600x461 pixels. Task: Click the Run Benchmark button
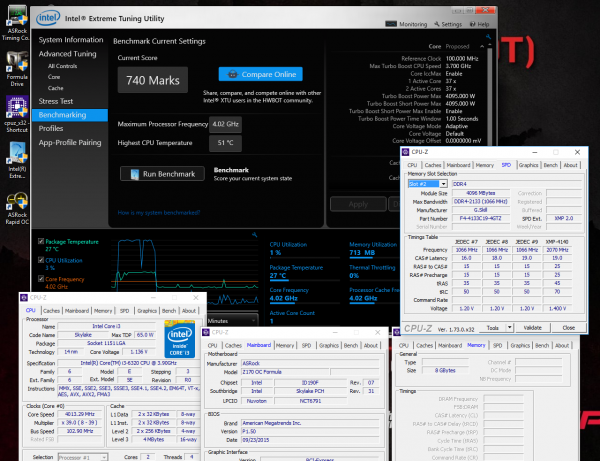162,174
